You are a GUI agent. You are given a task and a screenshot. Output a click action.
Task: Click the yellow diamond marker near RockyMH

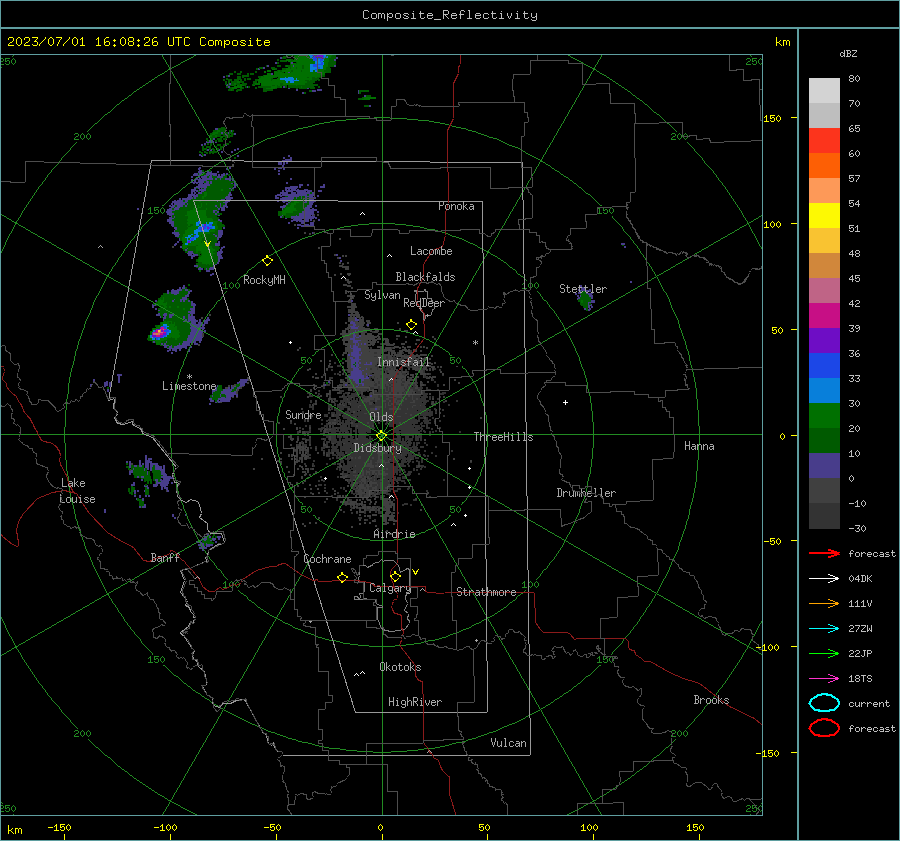pos(267,261)
